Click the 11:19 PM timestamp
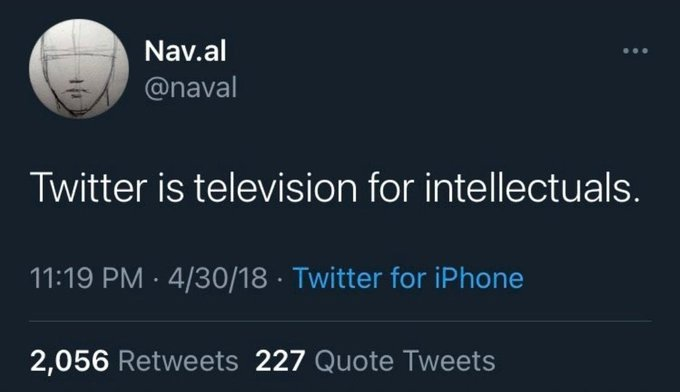The image size is (680, 392). pyautogui.click(x=86, y=278)
